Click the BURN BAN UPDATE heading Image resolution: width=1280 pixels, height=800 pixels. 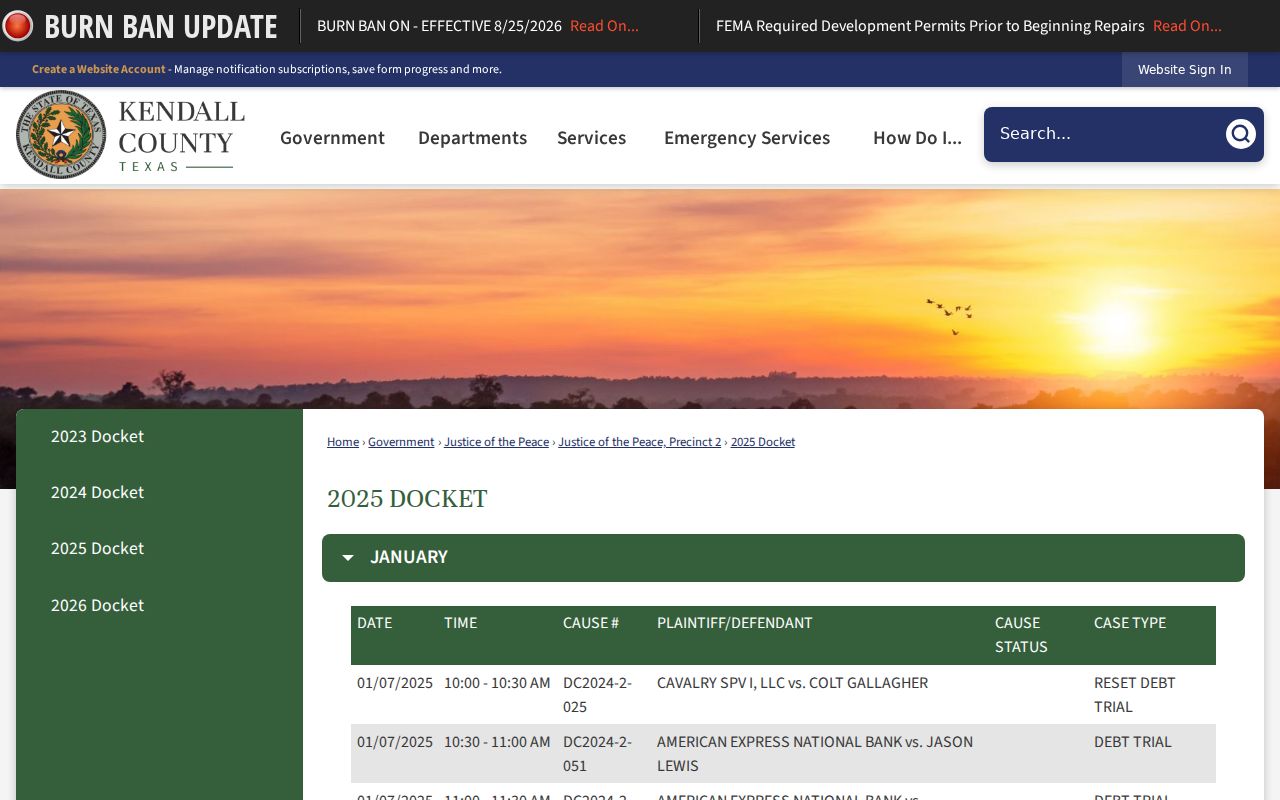pyautogui.click(x=161, y=26)
